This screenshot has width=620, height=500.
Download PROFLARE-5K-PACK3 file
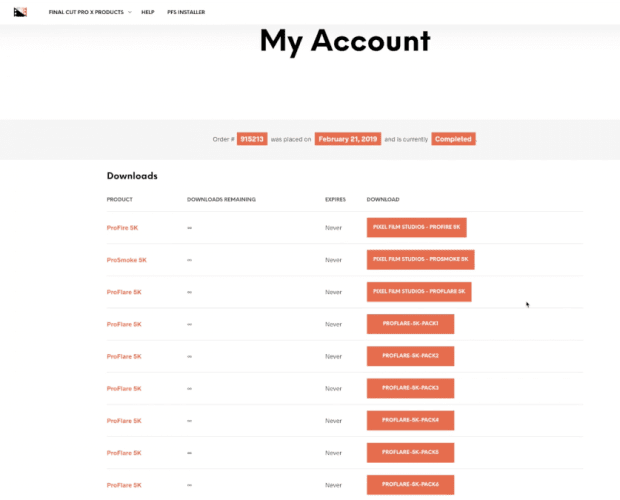coord(410,388)
